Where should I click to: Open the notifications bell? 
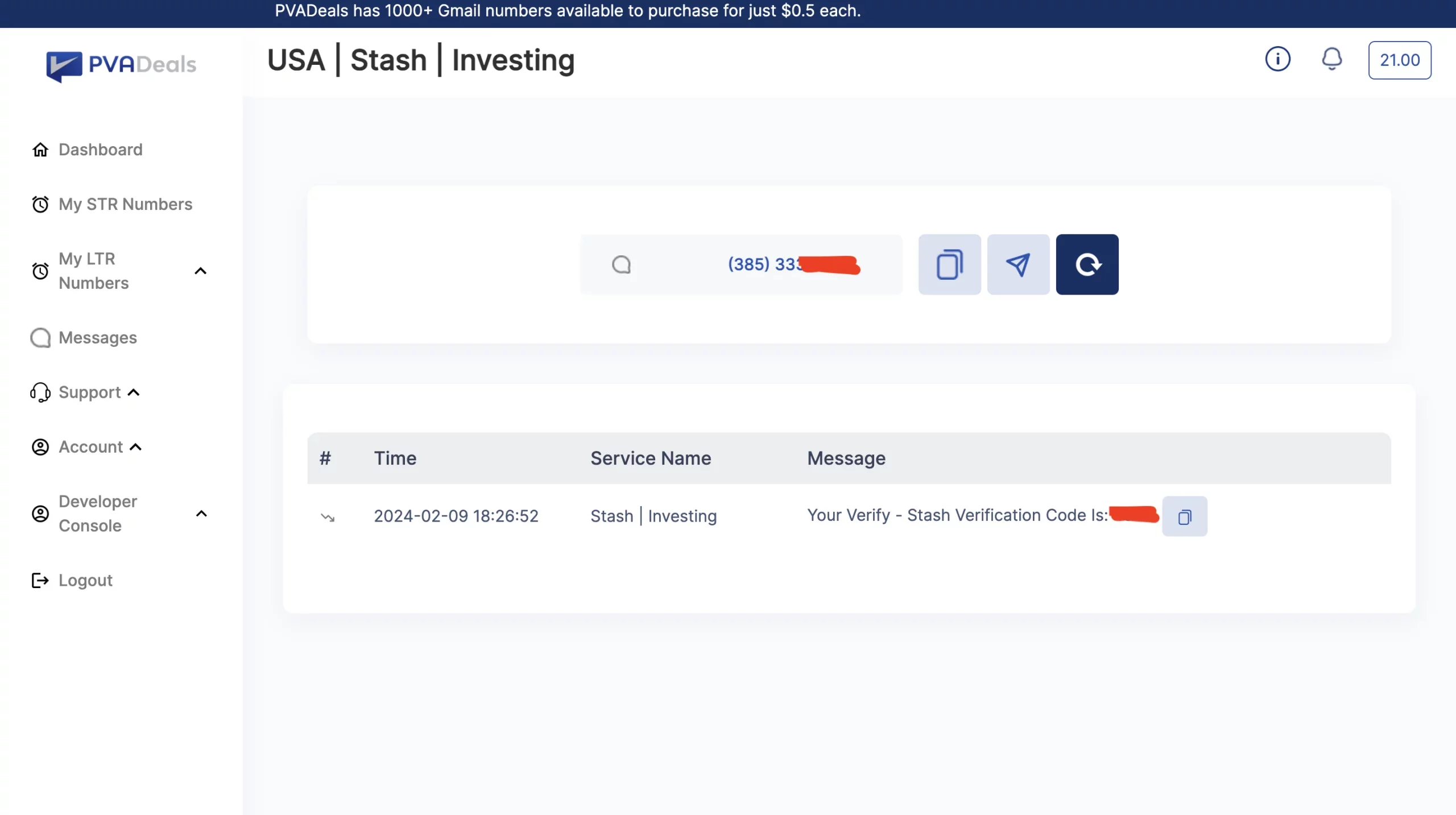point(1331,59)
